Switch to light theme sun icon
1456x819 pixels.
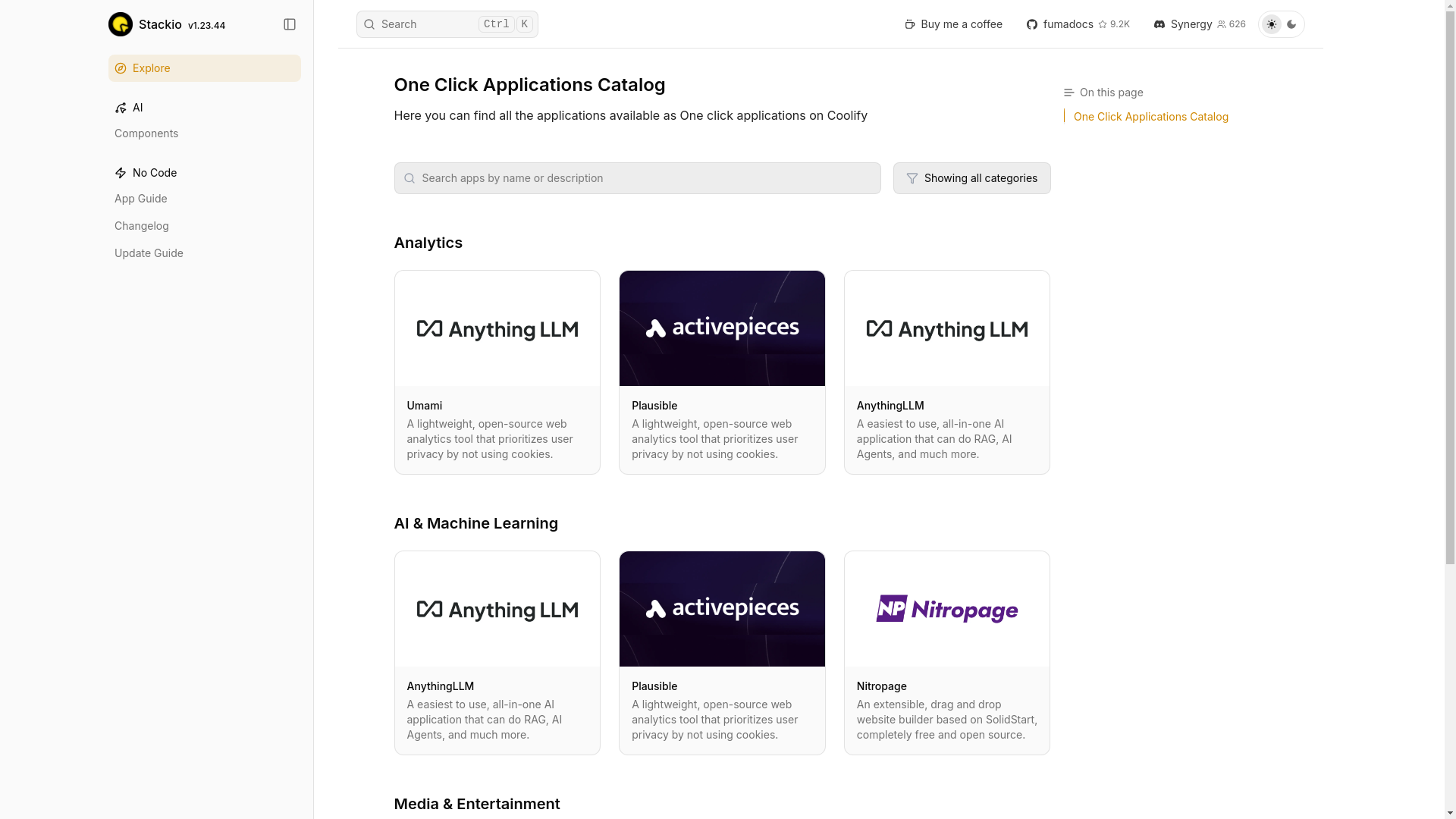pyautogui.click(x=1272, y=24)
